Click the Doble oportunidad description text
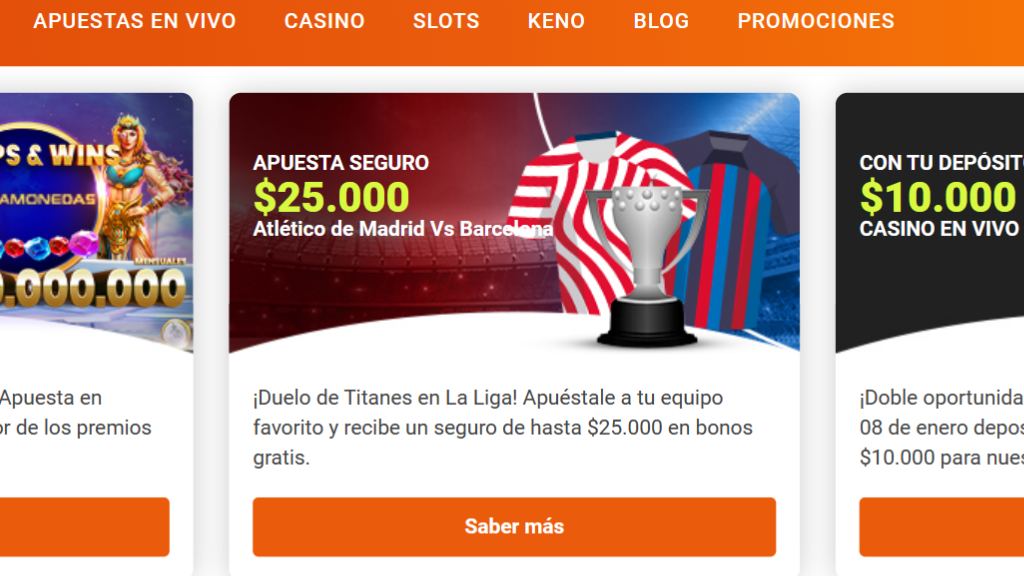Image resolution: width=1024 pixels, height=576 pixels. [x=942, y=428]
